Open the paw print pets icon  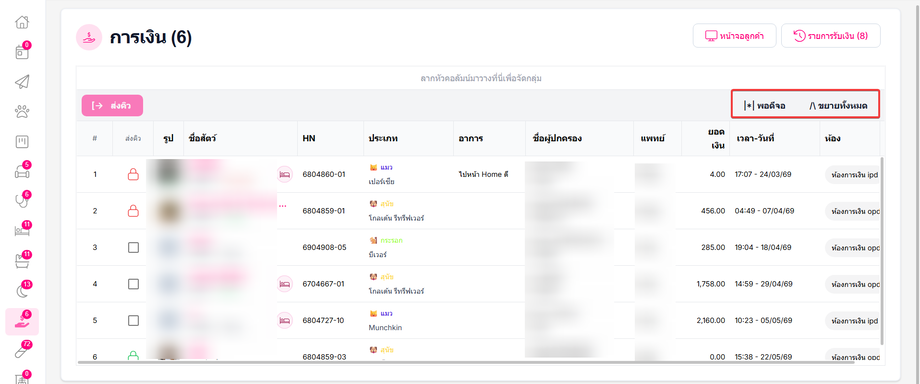(x=22, y=112)
